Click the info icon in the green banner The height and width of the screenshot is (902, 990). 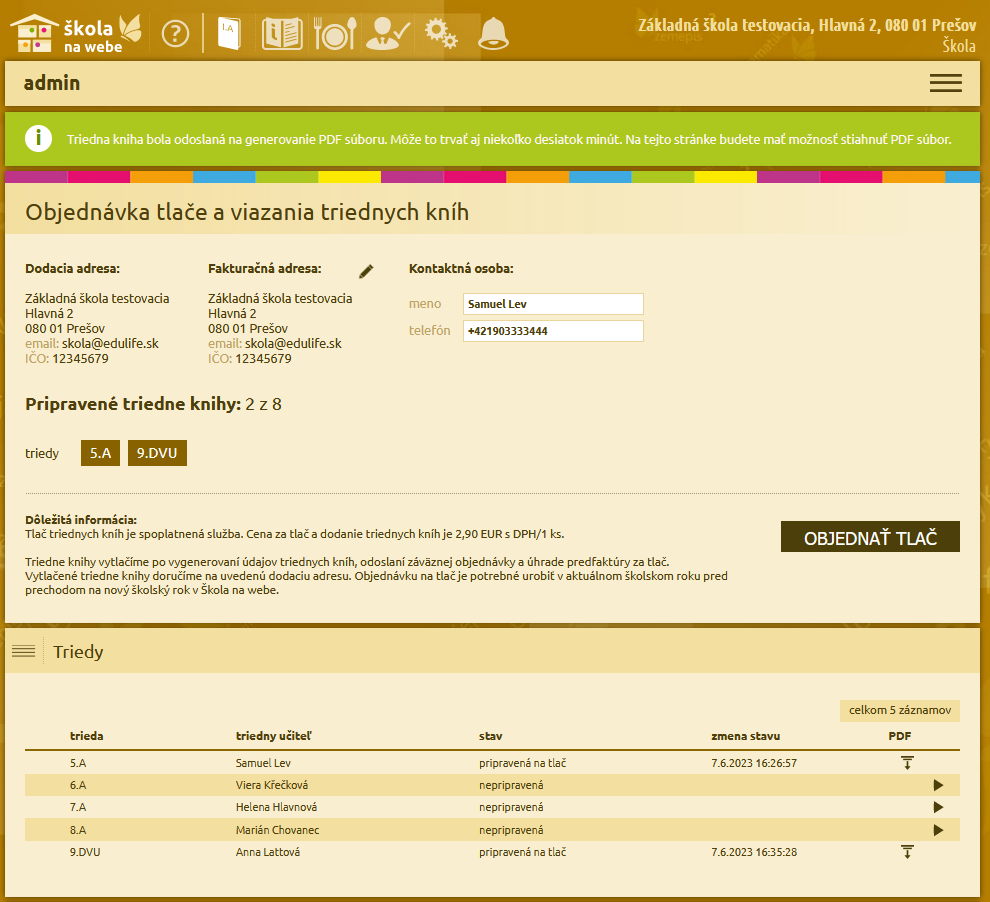[39, 138]
